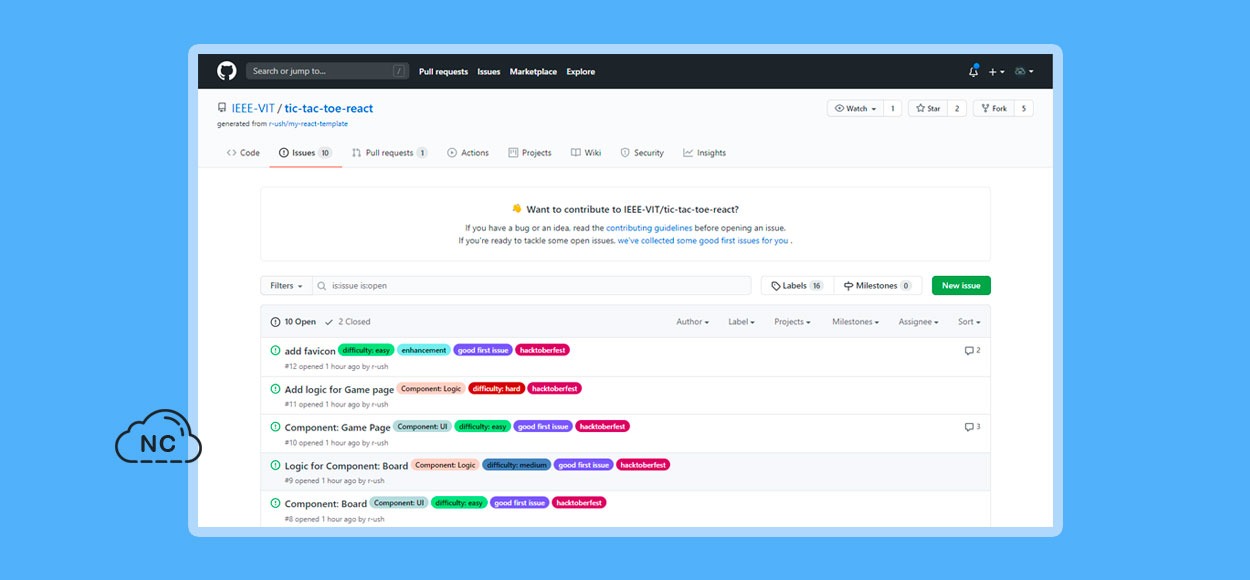Click the open-issue icon beside 'Component: Game Page'
Screen dimensions: 1250x580
pos(275,426)
